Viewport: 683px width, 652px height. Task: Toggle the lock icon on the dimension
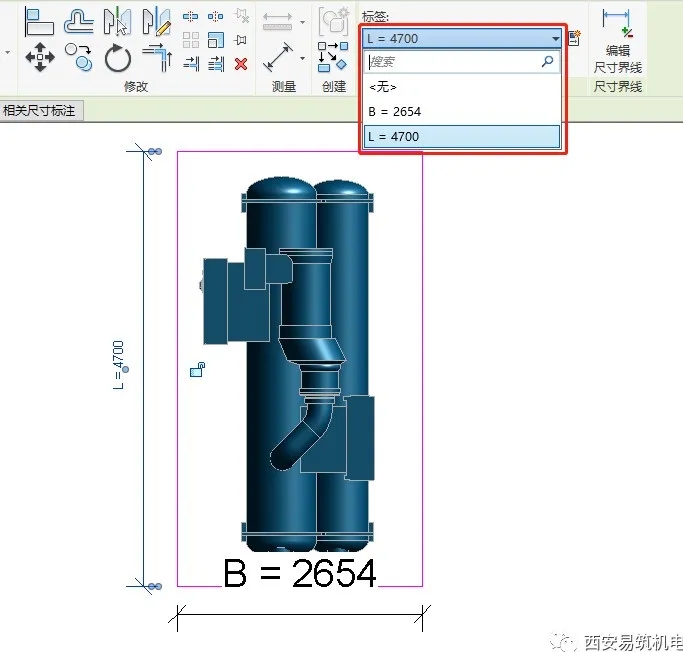pyautogui.click(x=197, y=370)
